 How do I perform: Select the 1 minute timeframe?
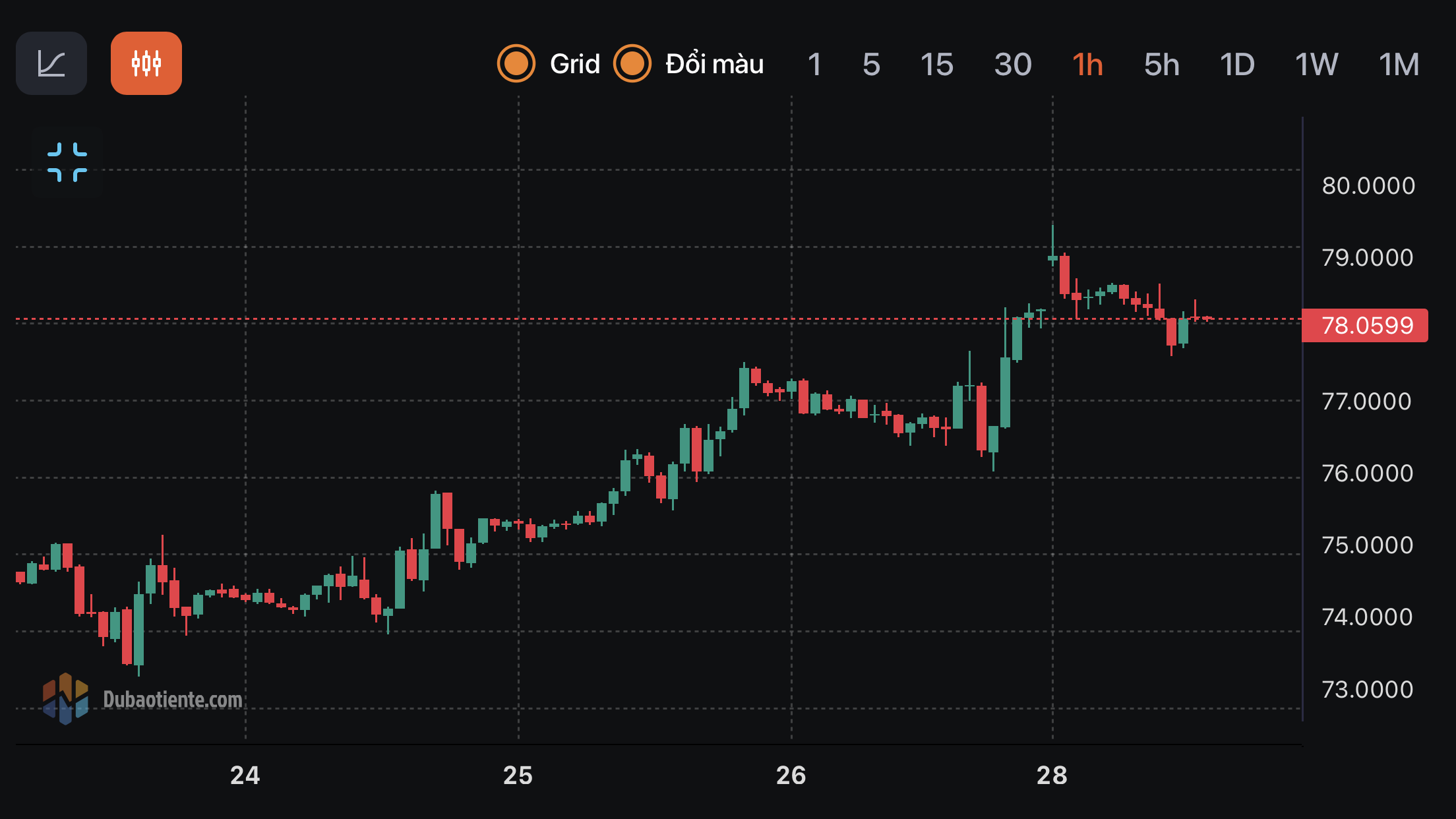(814, 65)
